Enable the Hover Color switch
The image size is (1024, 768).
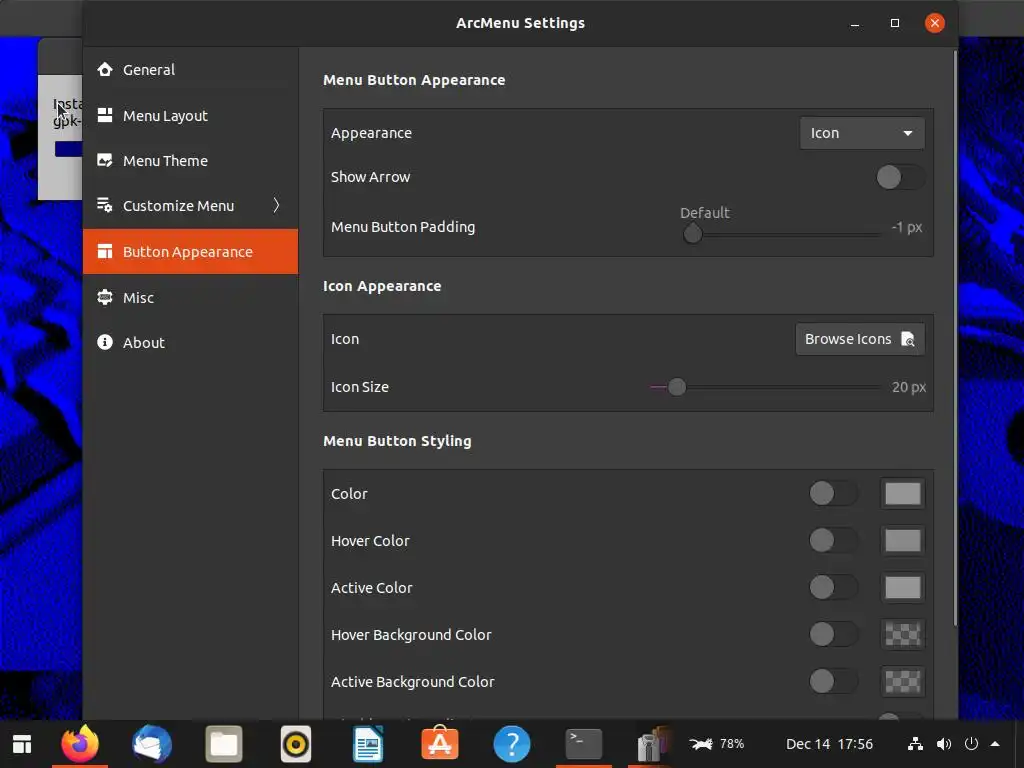pyautogui.click(x=833, y=540)
